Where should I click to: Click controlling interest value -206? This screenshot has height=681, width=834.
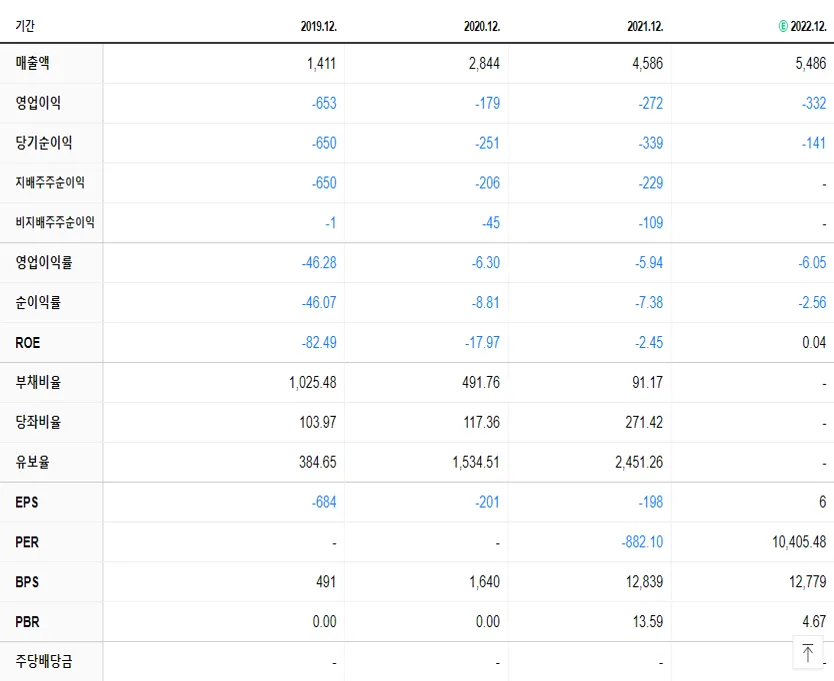[487, 183]
